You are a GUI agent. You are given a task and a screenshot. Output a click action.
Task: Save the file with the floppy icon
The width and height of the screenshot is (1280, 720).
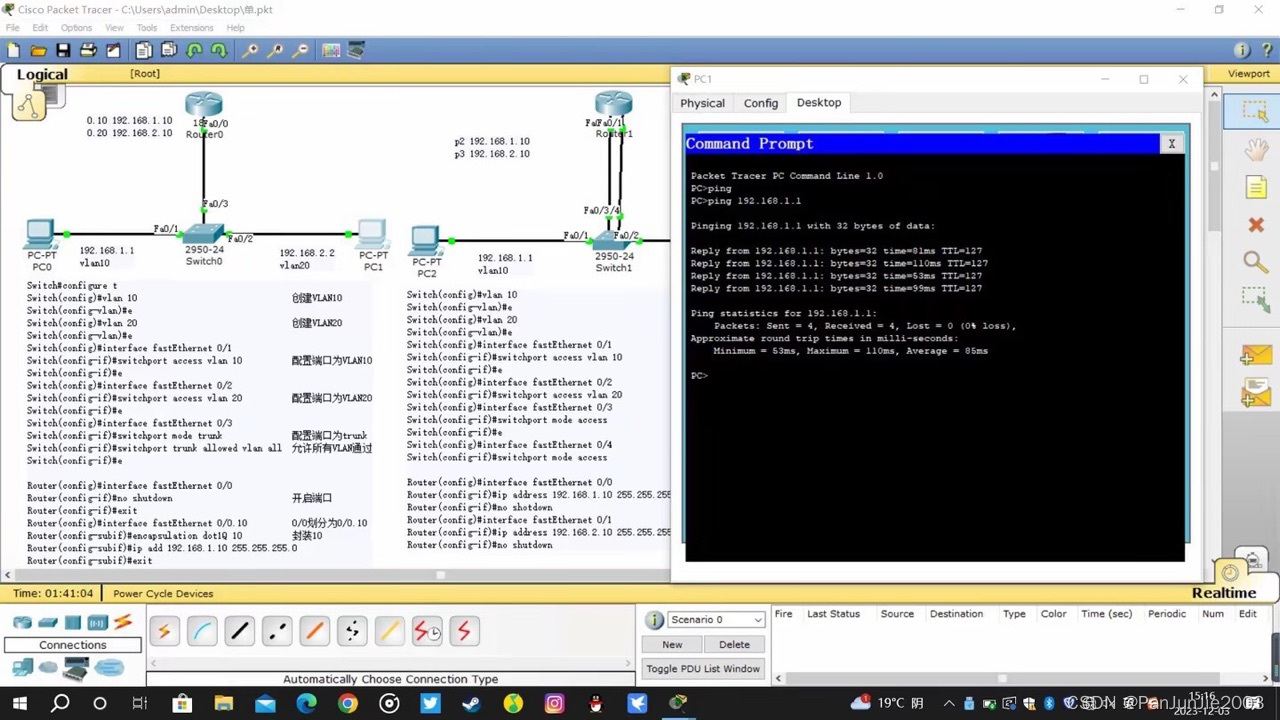[x=63, y=50]
